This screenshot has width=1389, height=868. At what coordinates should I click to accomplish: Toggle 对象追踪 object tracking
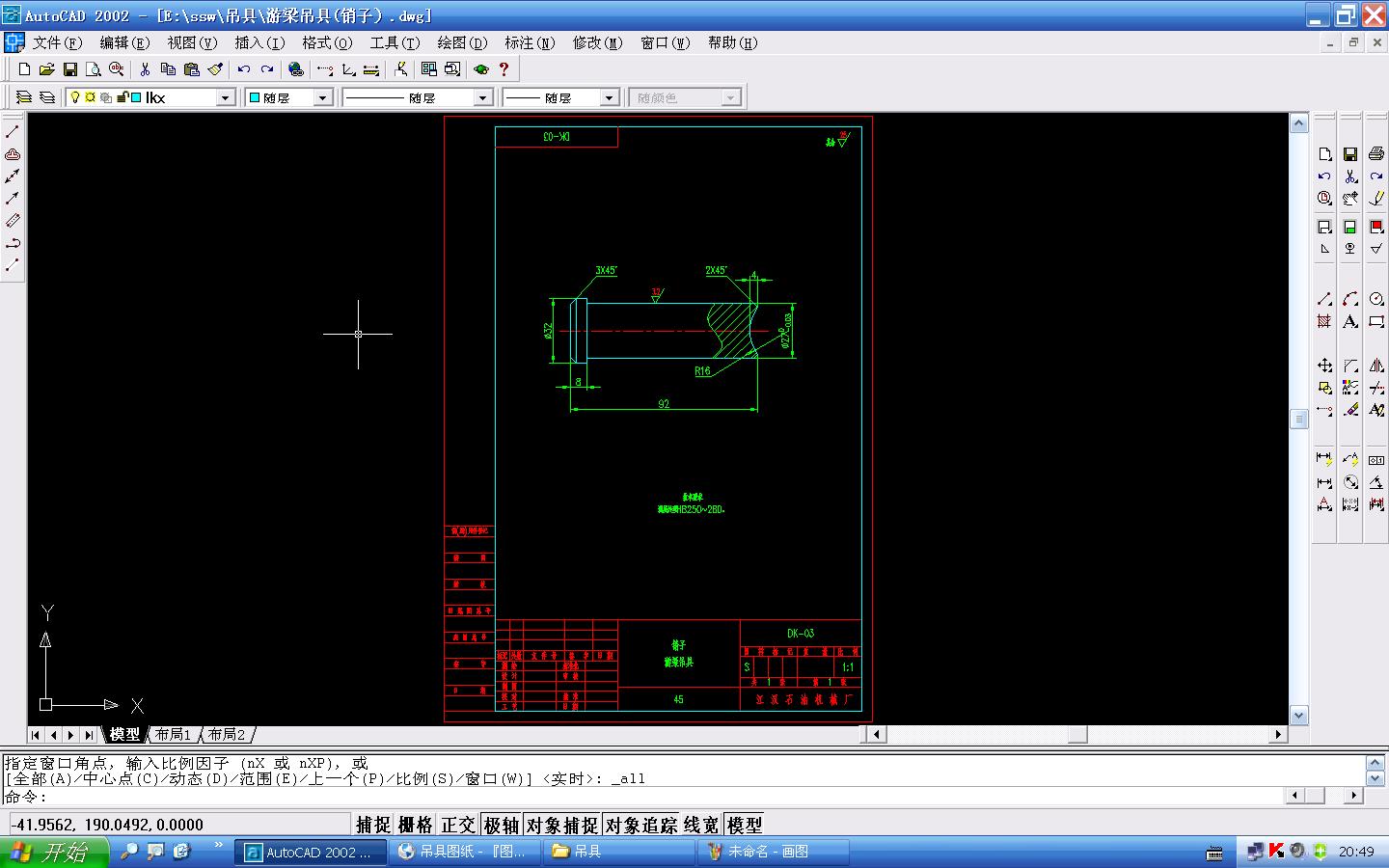pos(641,825)
